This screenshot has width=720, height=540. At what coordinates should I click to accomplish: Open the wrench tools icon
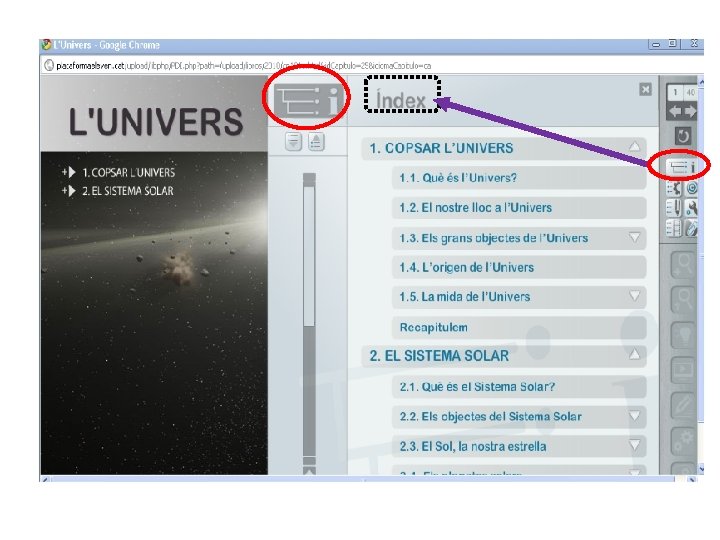click(691, 208)
